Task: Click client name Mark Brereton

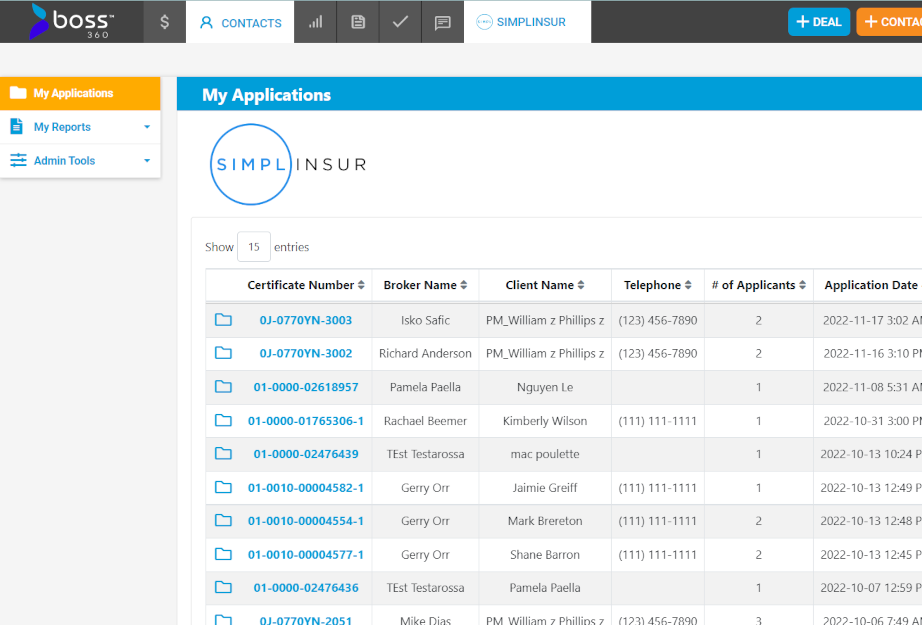Action: point(545,521)
